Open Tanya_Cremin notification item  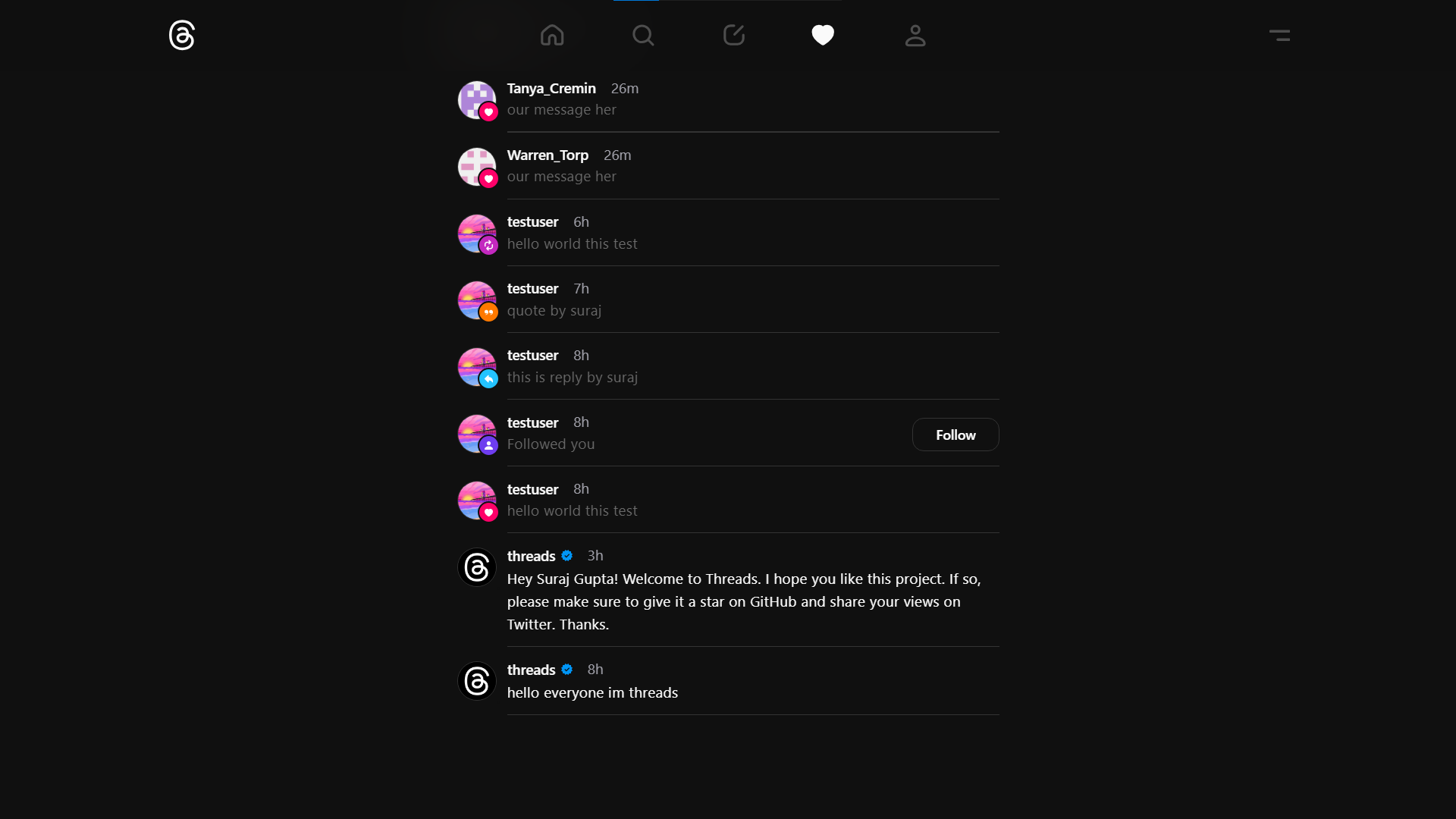(728, 98)
